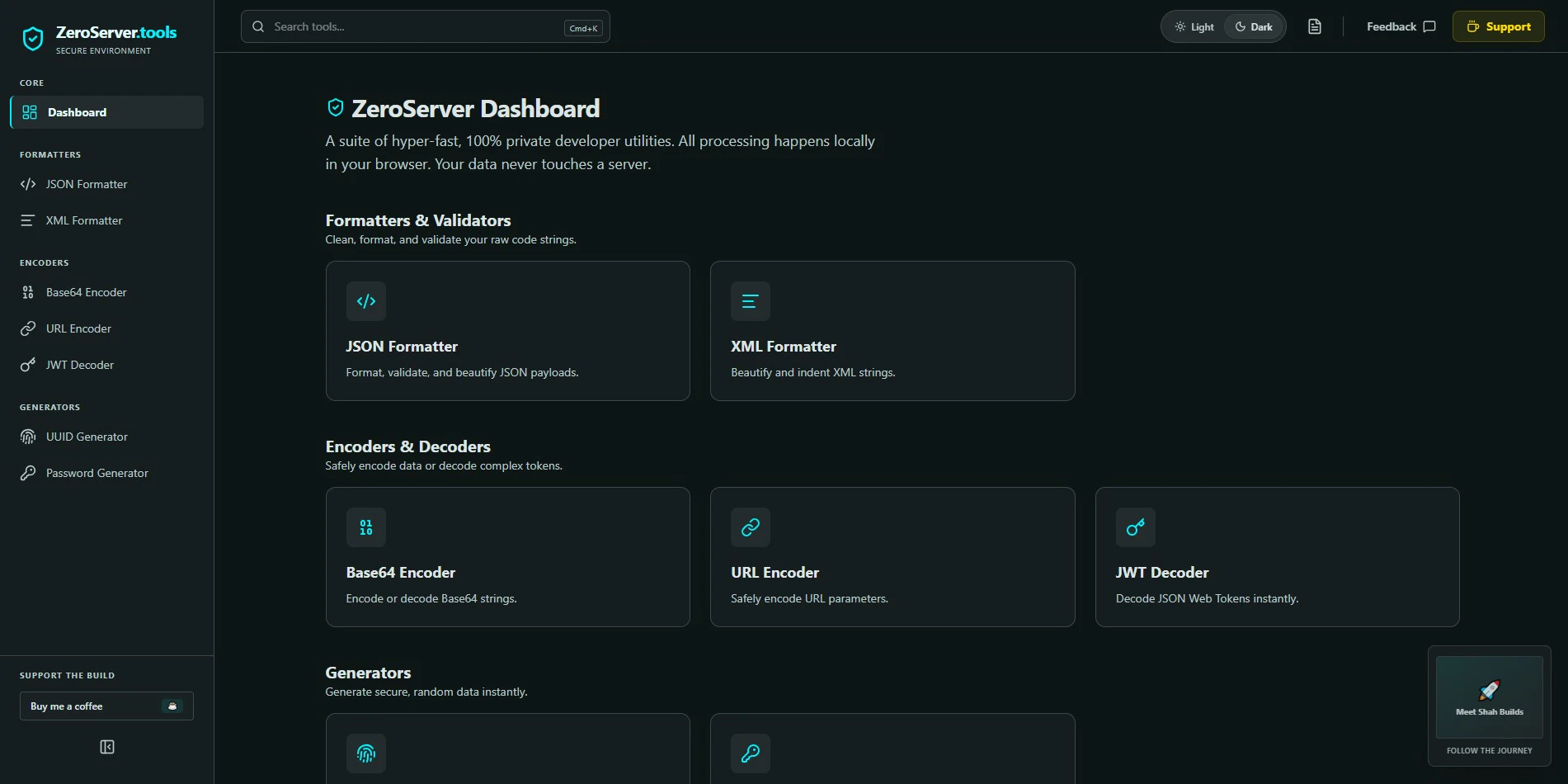Screen dimensions: 1568x784
Task: Open JSON Formatter from sidebar menu
Action: point(106,184)
